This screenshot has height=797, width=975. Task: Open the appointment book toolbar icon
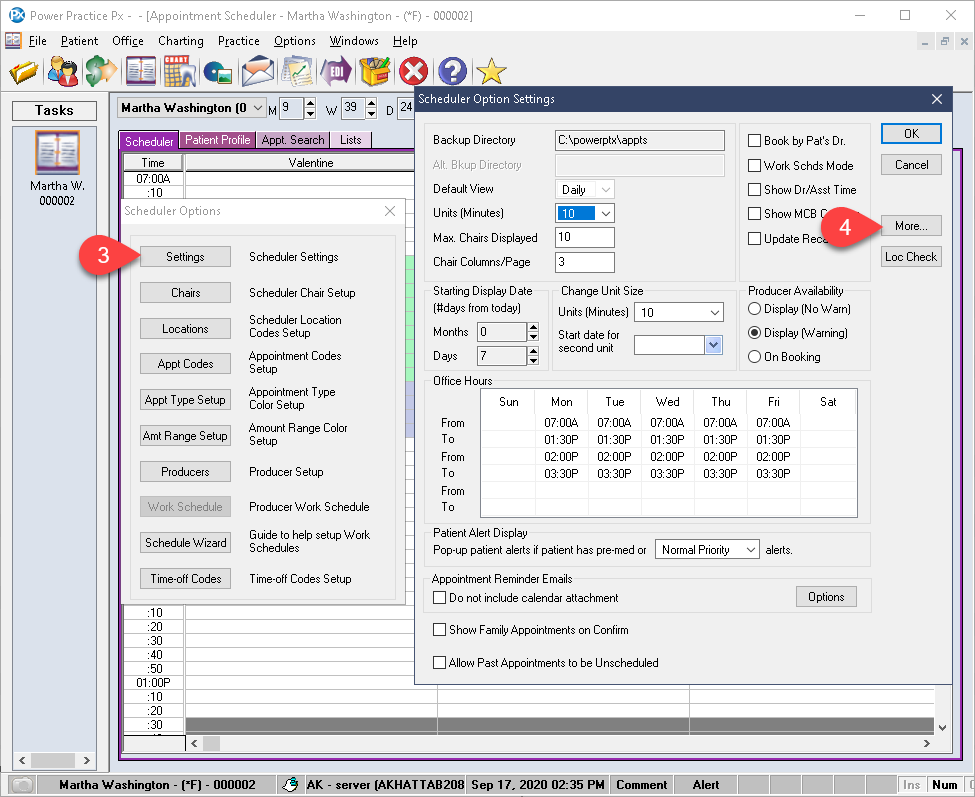(141, 71)
